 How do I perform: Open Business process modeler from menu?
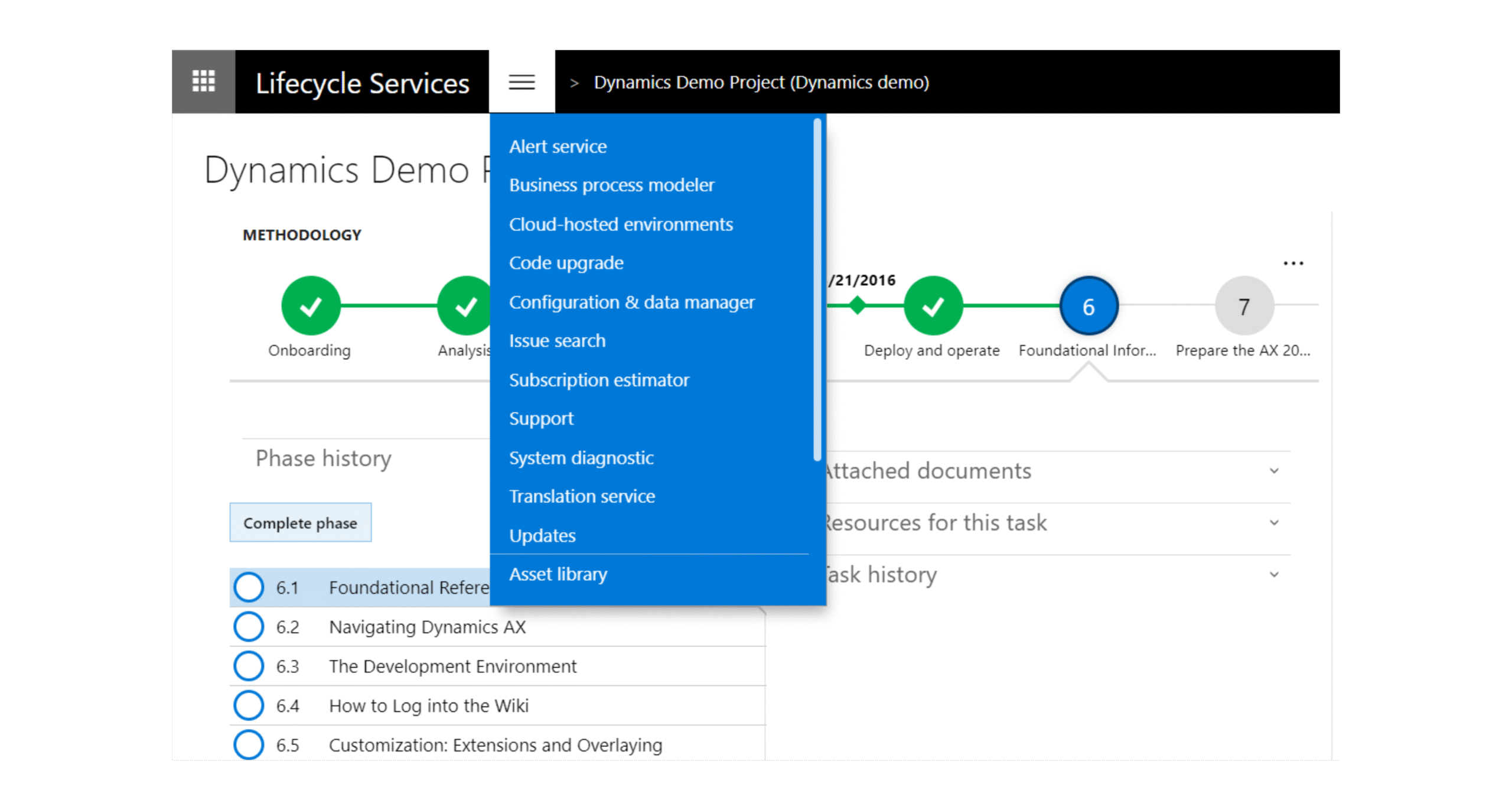click(611, 185)
